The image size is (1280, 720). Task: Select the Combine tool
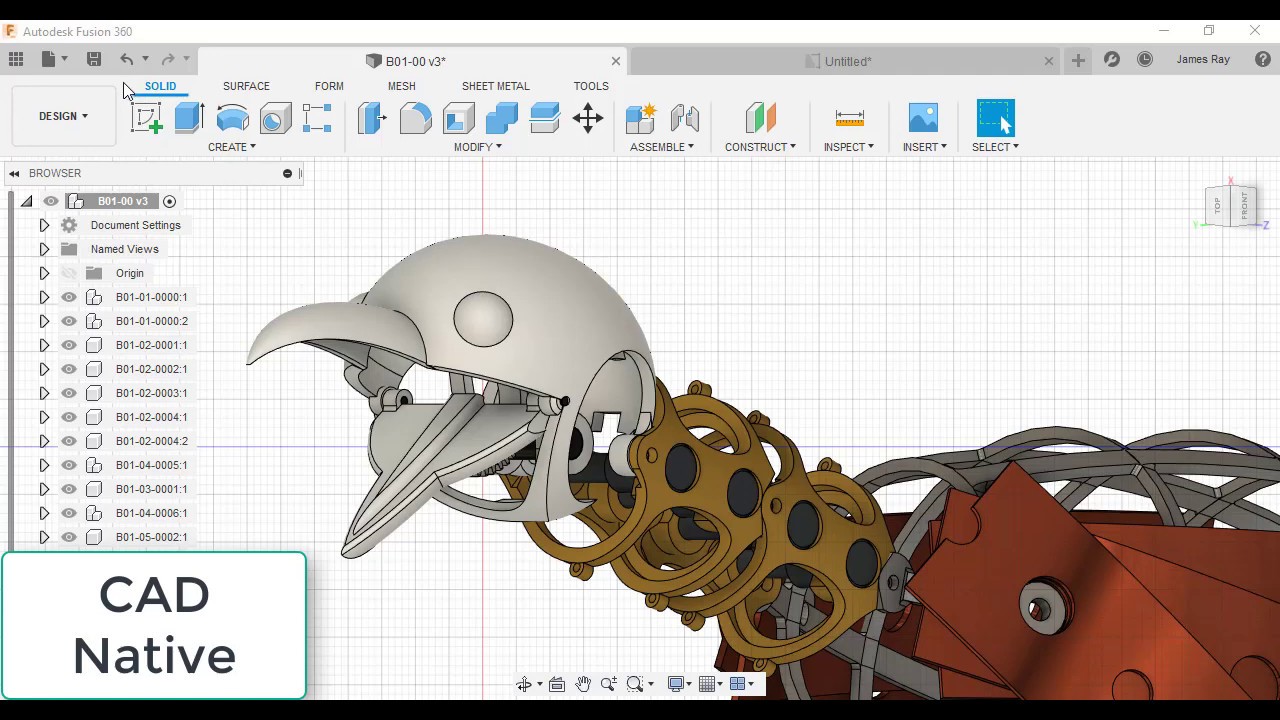tap(501, 118)
